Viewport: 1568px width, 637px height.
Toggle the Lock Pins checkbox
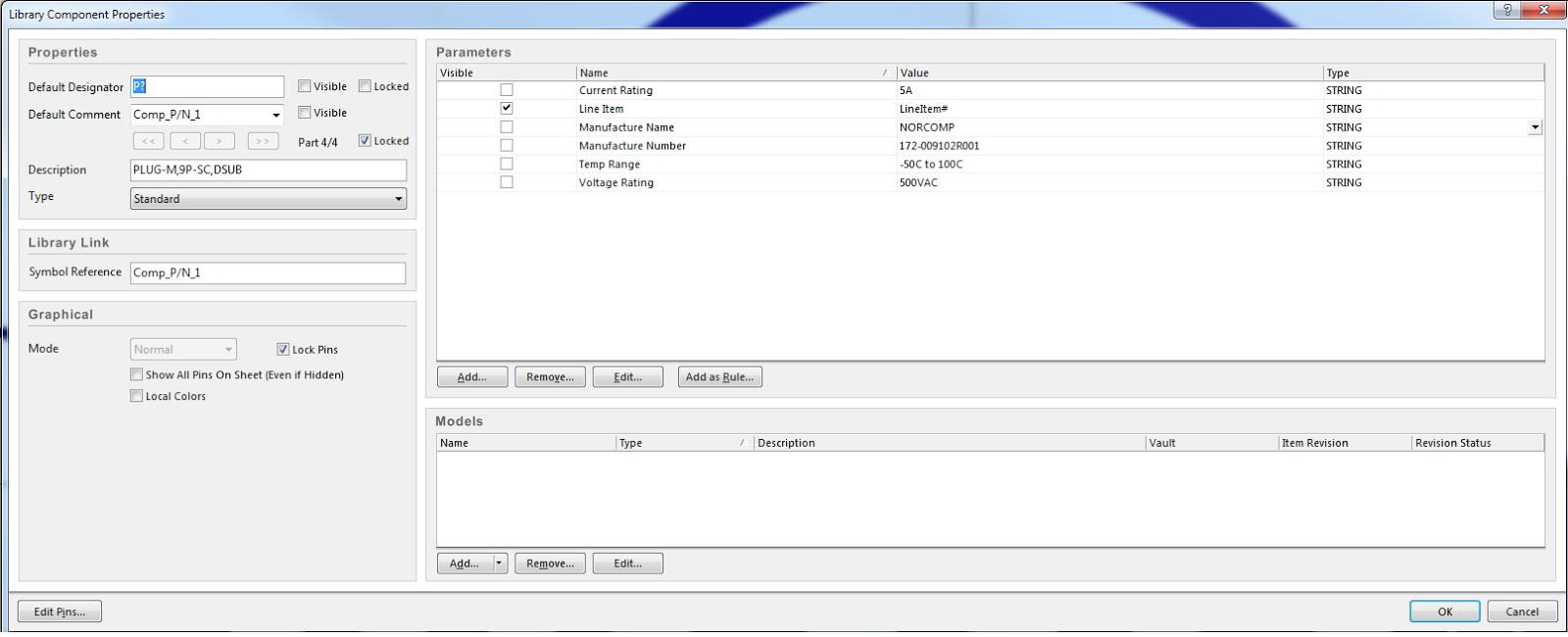click(x=283, y=349)
